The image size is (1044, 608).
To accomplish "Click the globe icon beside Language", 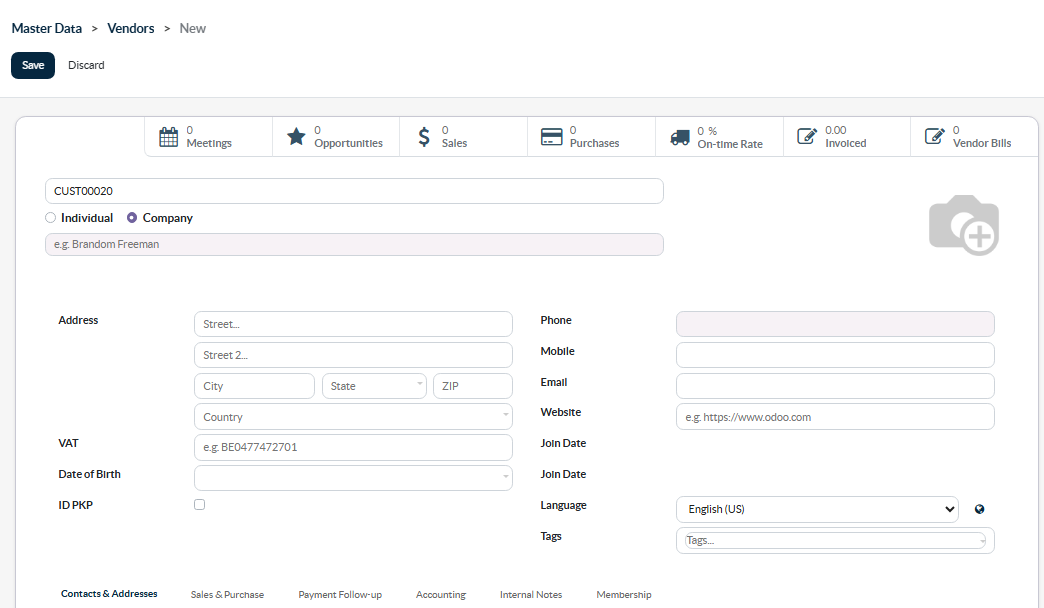I will 979,509.
